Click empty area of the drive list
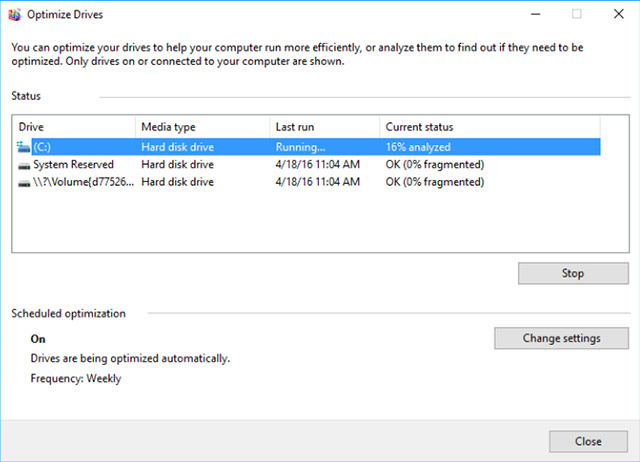The height and width of the screenshot is (462, 640). 300,225
